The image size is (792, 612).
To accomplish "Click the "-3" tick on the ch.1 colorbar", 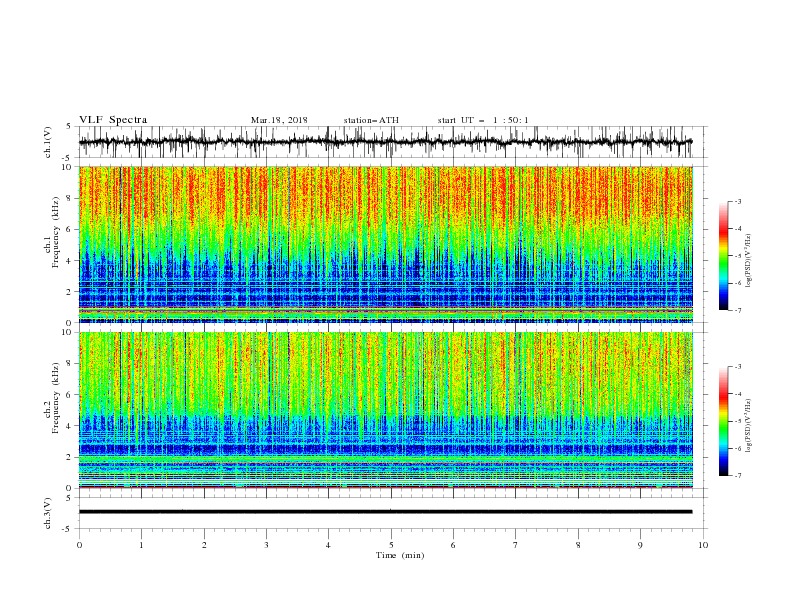I will (x=738, y=201).
